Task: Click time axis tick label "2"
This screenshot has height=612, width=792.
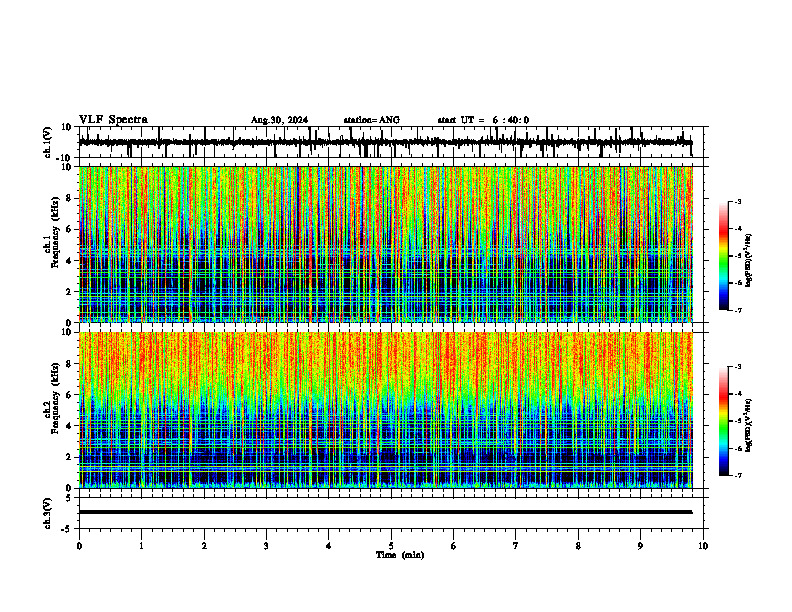Action: click(x=204, y=546)
